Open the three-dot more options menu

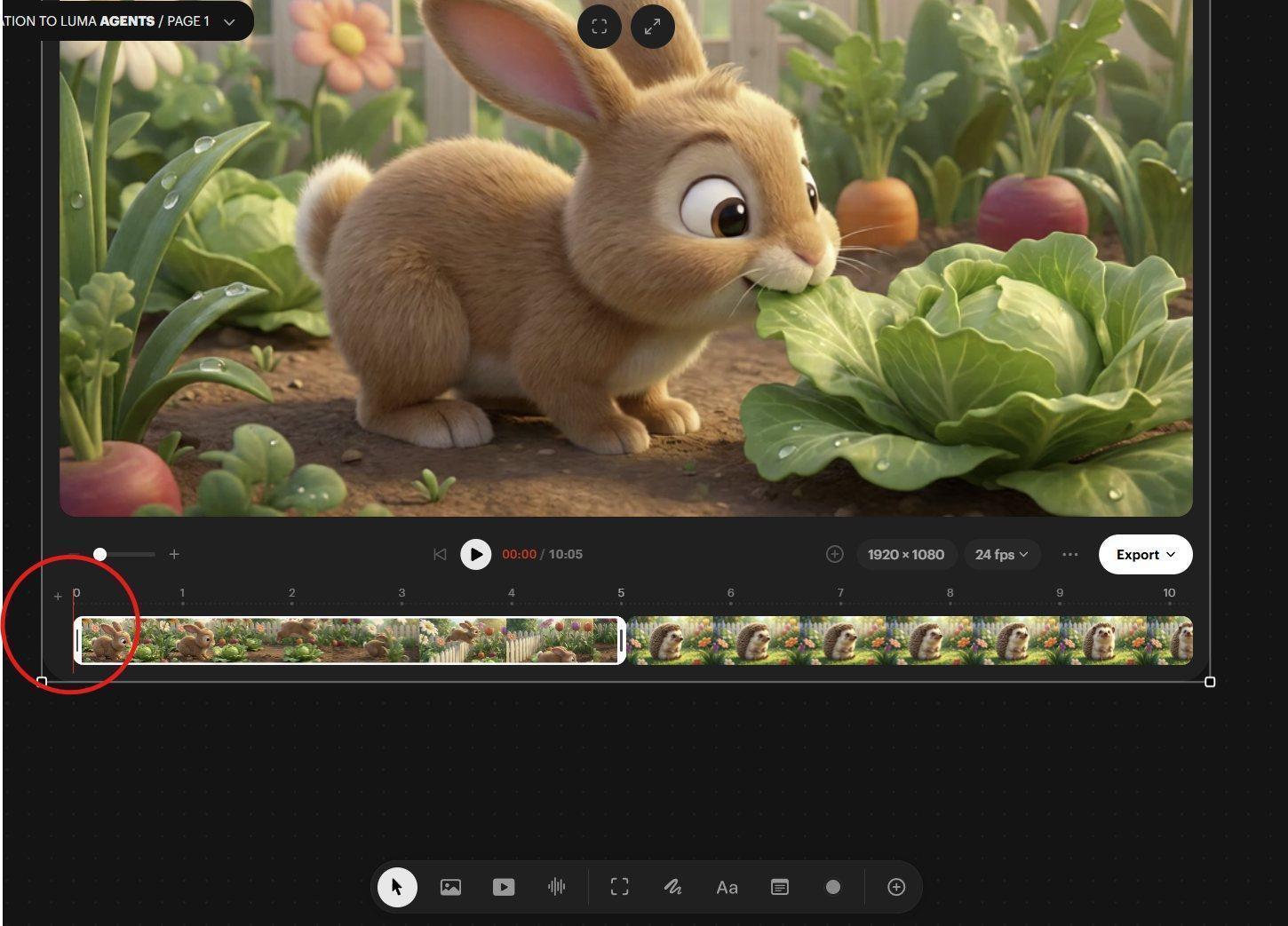pos(1069,554)
